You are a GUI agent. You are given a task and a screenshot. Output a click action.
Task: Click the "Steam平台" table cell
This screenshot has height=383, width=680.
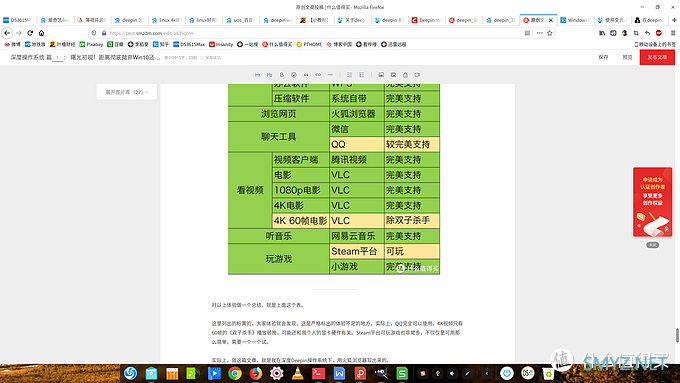[357, 251]
